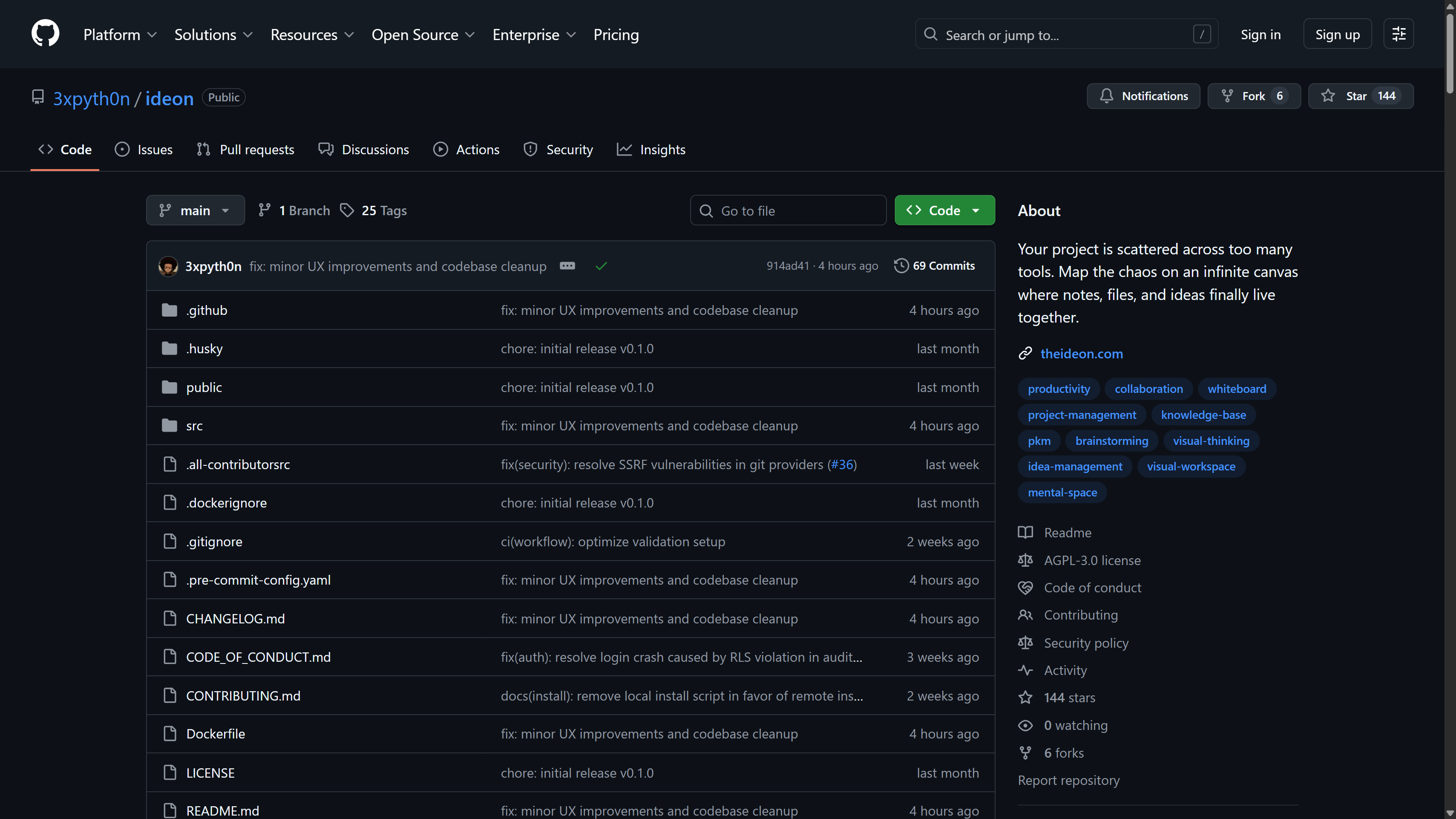
Task: Open the Readme from the About section
Action: click(1067, 532)
